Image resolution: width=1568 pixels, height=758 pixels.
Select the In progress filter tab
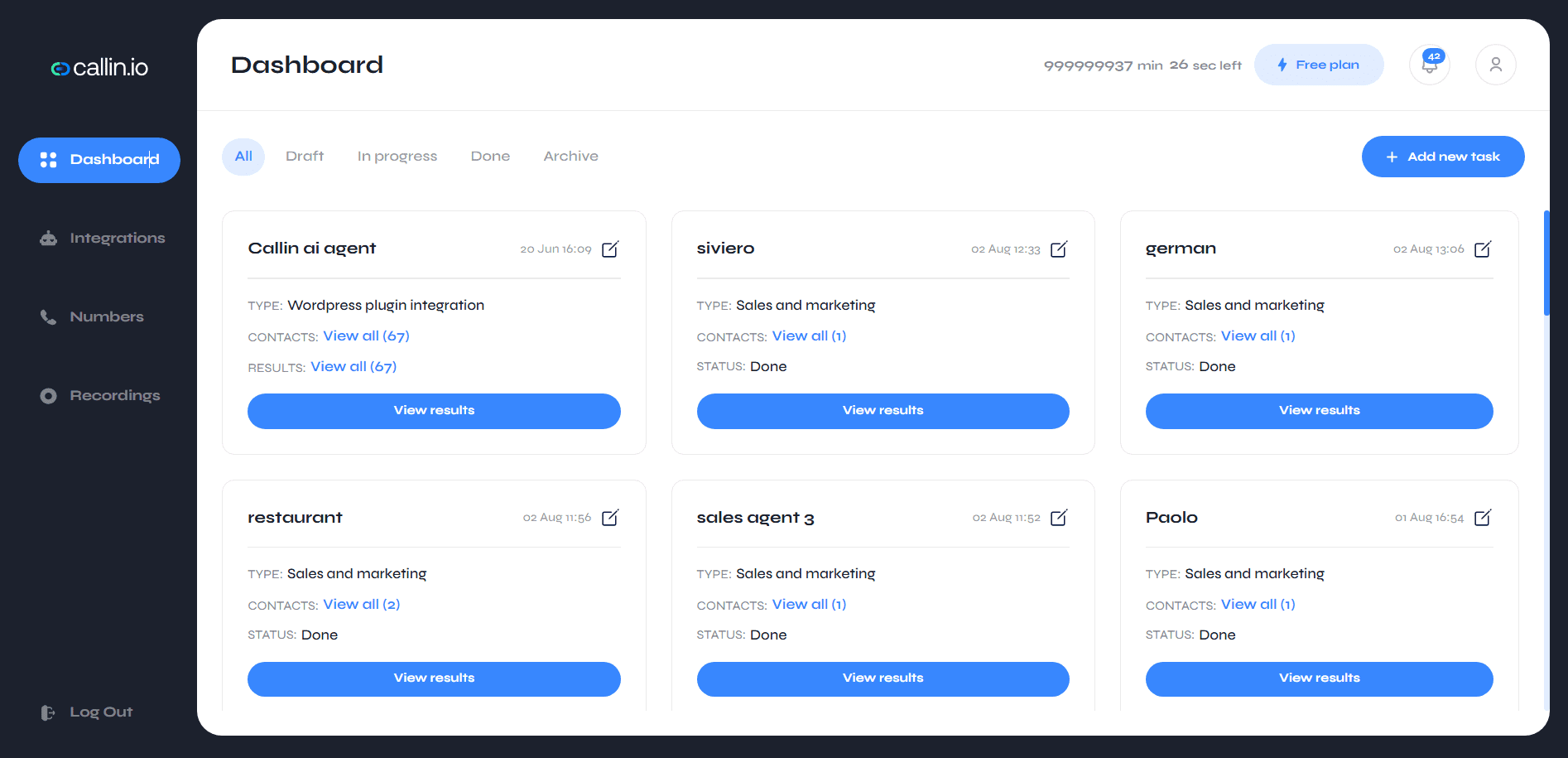pos(397,157)
